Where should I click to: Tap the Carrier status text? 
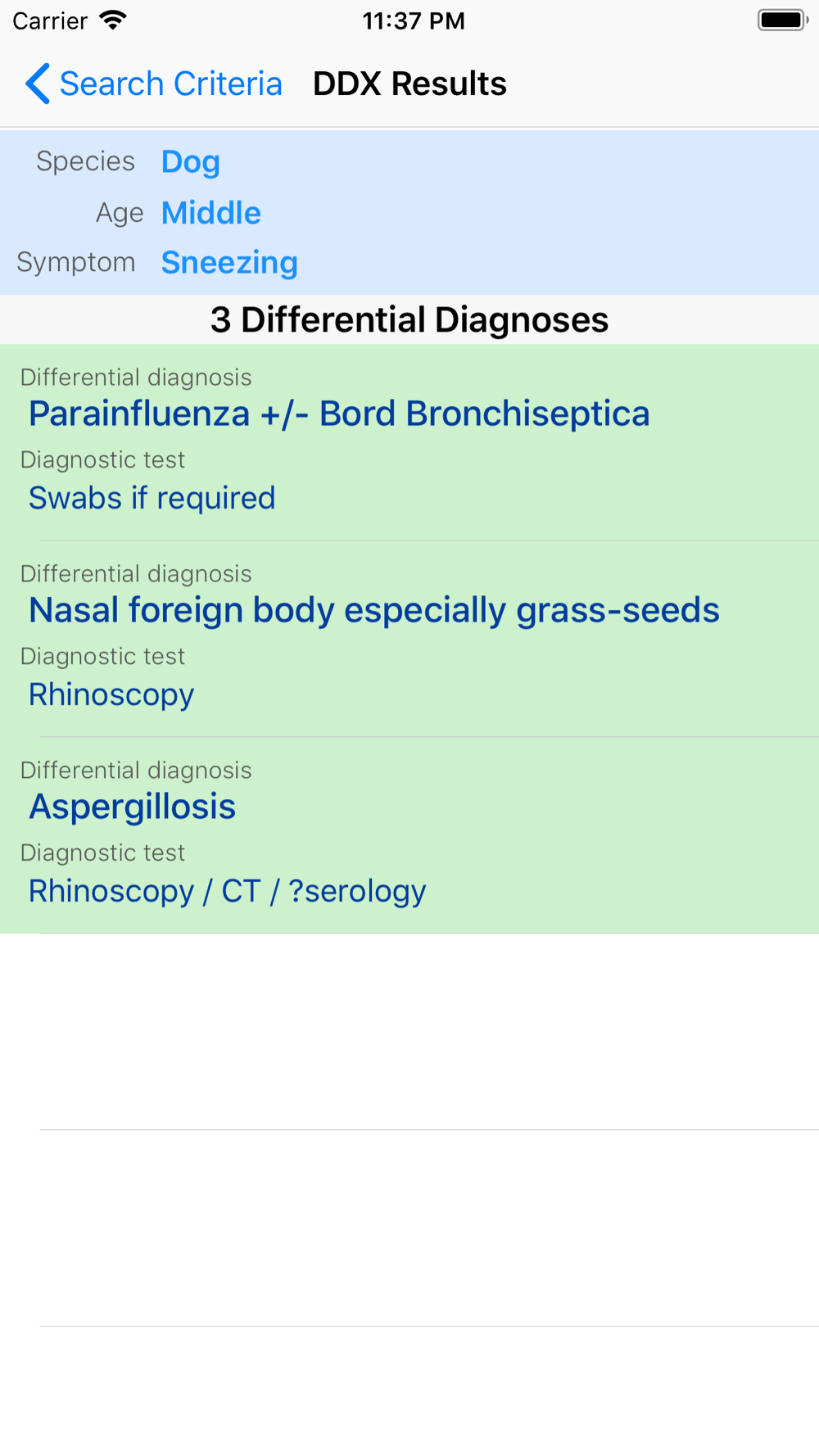pyautogui.click(x=50, y=20)
